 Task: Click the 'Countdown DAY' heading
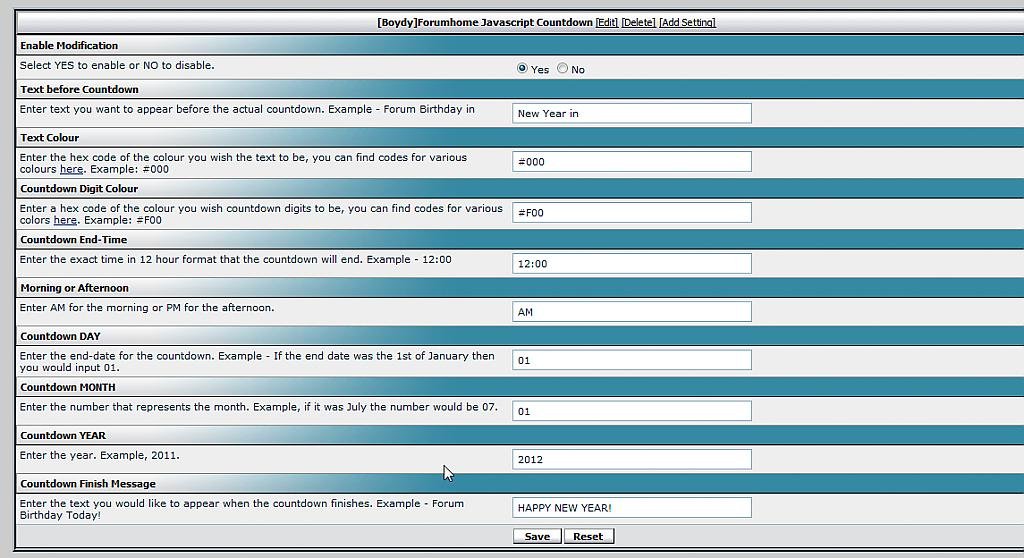tap(60, 336)
